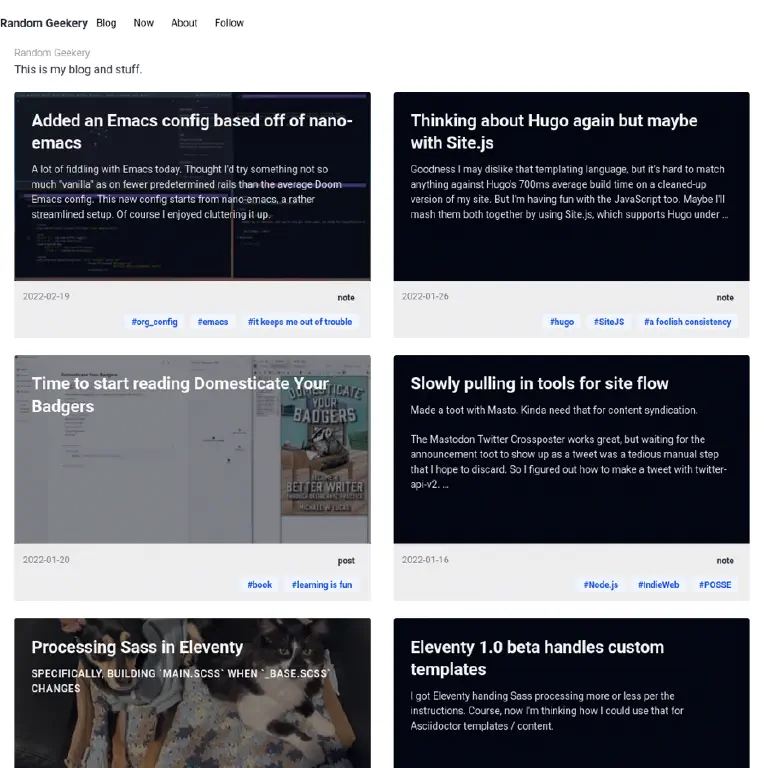Click the 'Mastodon Twitter Crossposter works great' paragraph
Screen dimensions: 764x768
click(x=569, y=461)
